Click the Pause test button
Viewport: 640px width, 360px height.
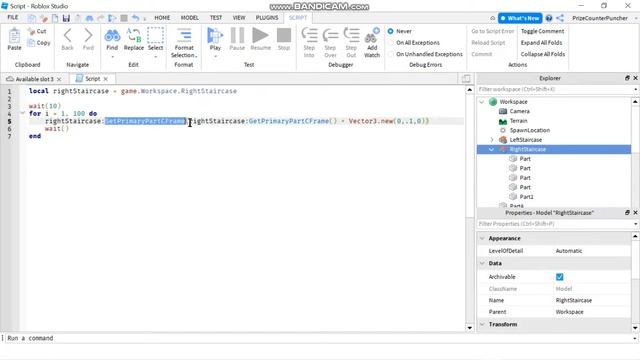pyautogui.click(x=237, y=36)
